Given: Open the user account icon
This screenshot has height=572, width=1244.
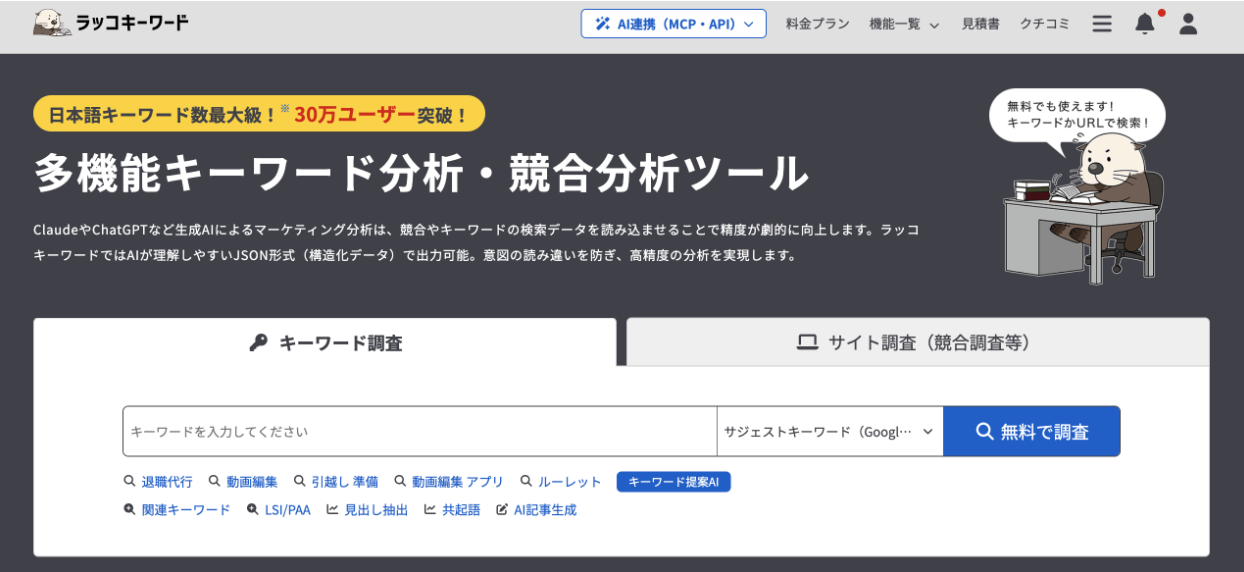Looking at the screenshot, I should pyautogui.click(x=1188, y=24).
